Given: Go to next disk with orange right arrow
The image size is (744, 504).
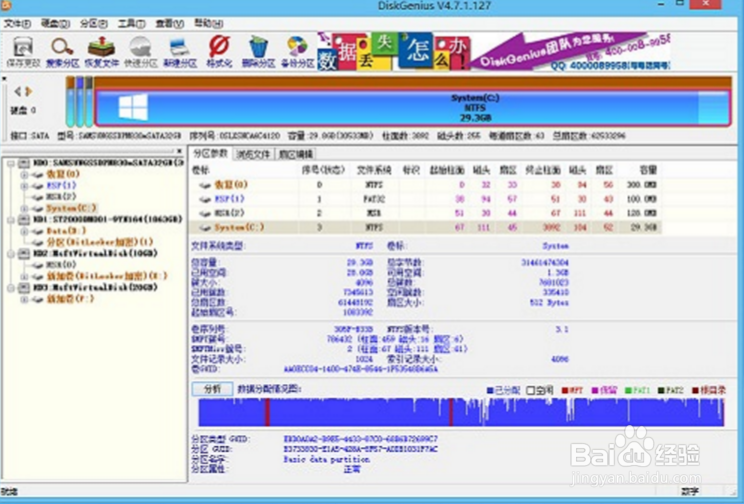Looking at the screenshot, I should tap(28, 91).
